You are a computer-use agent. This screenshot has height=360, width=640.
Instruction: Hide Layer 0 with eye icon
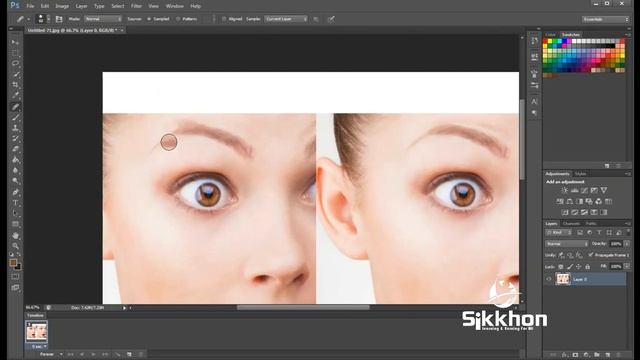coord(549,279)
